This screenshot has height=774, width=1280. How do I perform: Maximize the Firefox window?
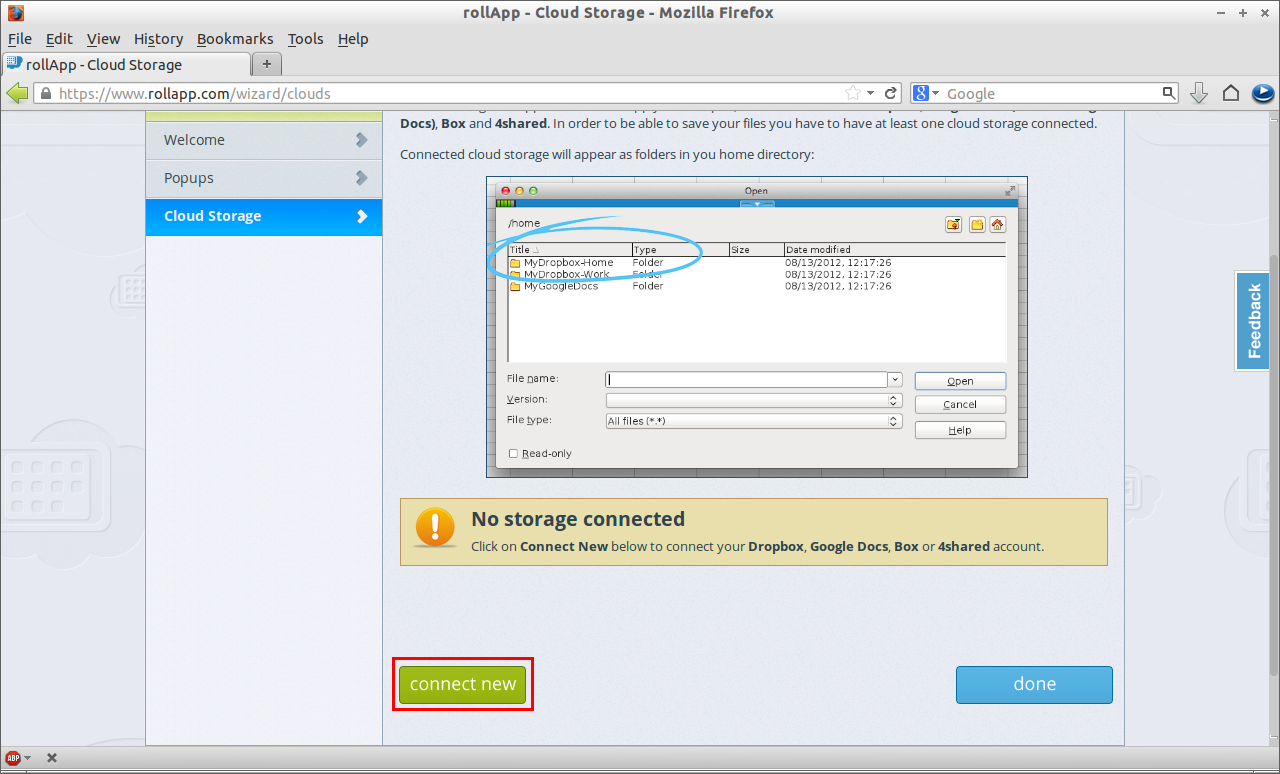(x=1243, y=13)
